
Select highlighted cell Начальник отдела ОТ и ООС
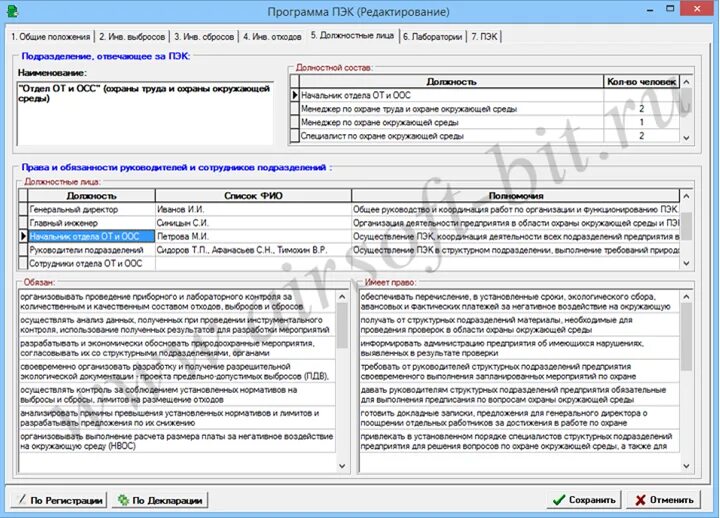91,236
